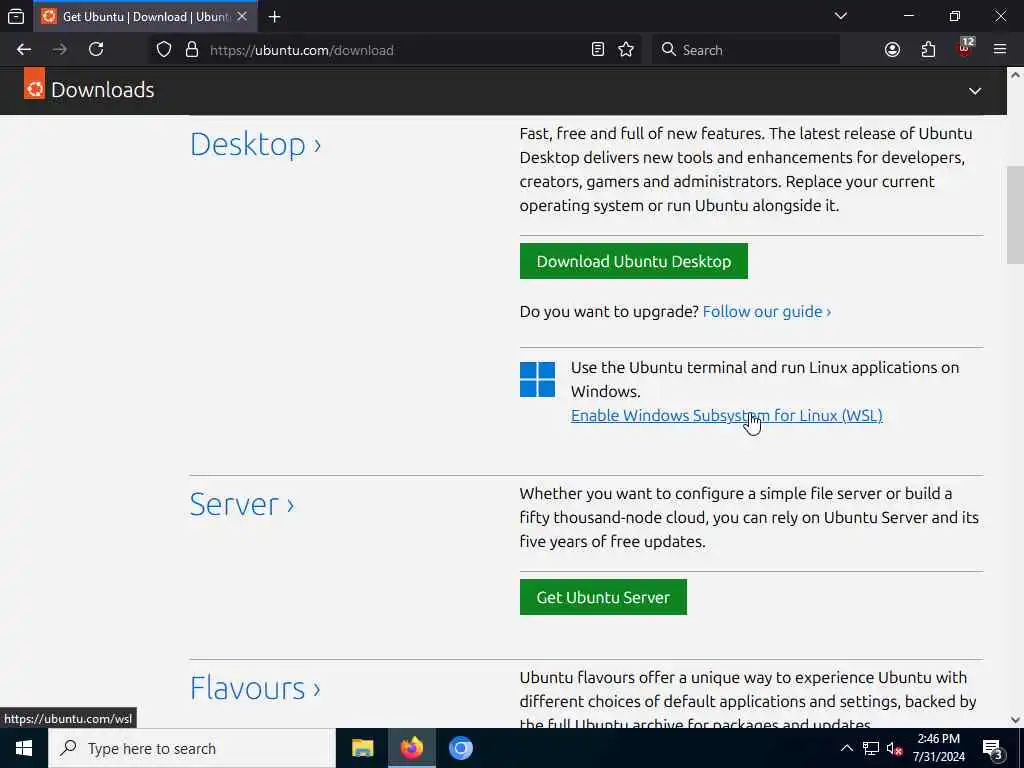Open Firefox View icon at tab bar start
The height and width of the screenshot is (768, 1024).
(x=16, y=16)
